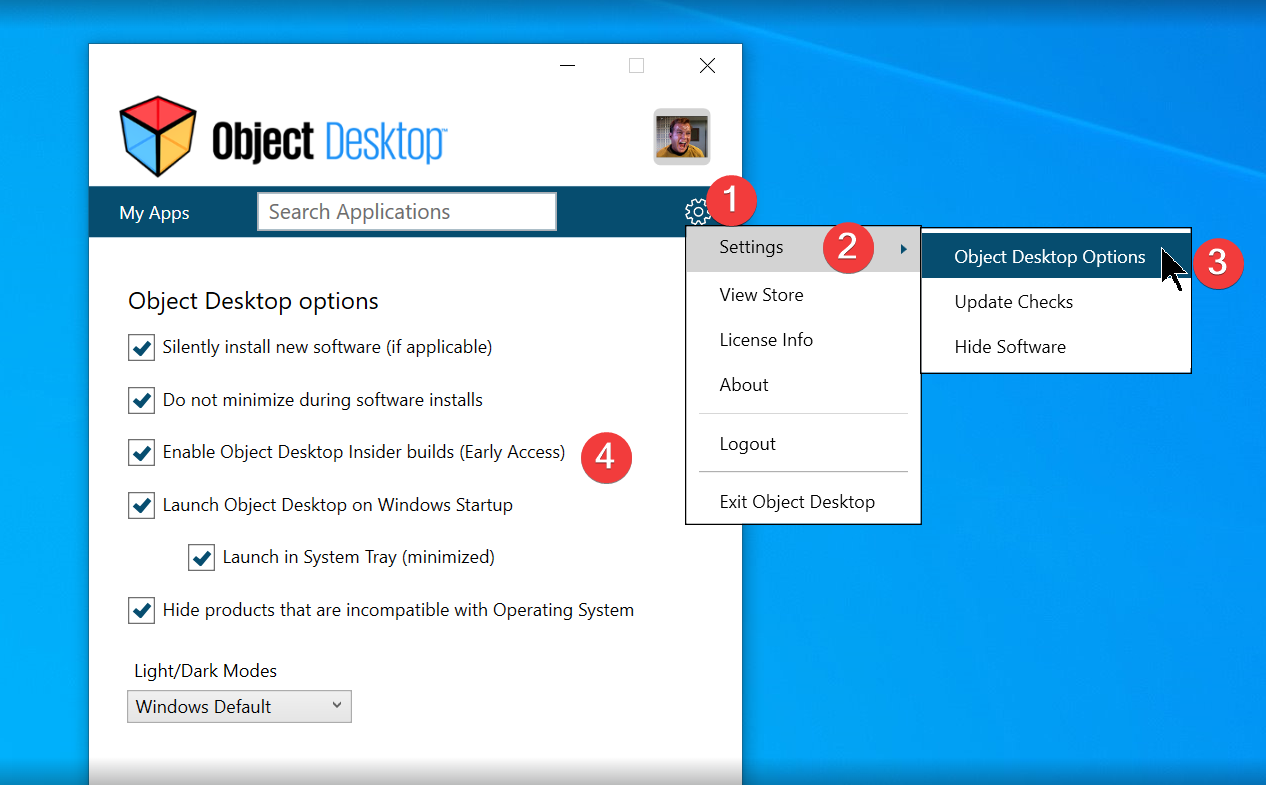Viewport: 1266px width, 785px height.
Task: Click the Object Desktop cube logo
Action: tap(157, 137)
